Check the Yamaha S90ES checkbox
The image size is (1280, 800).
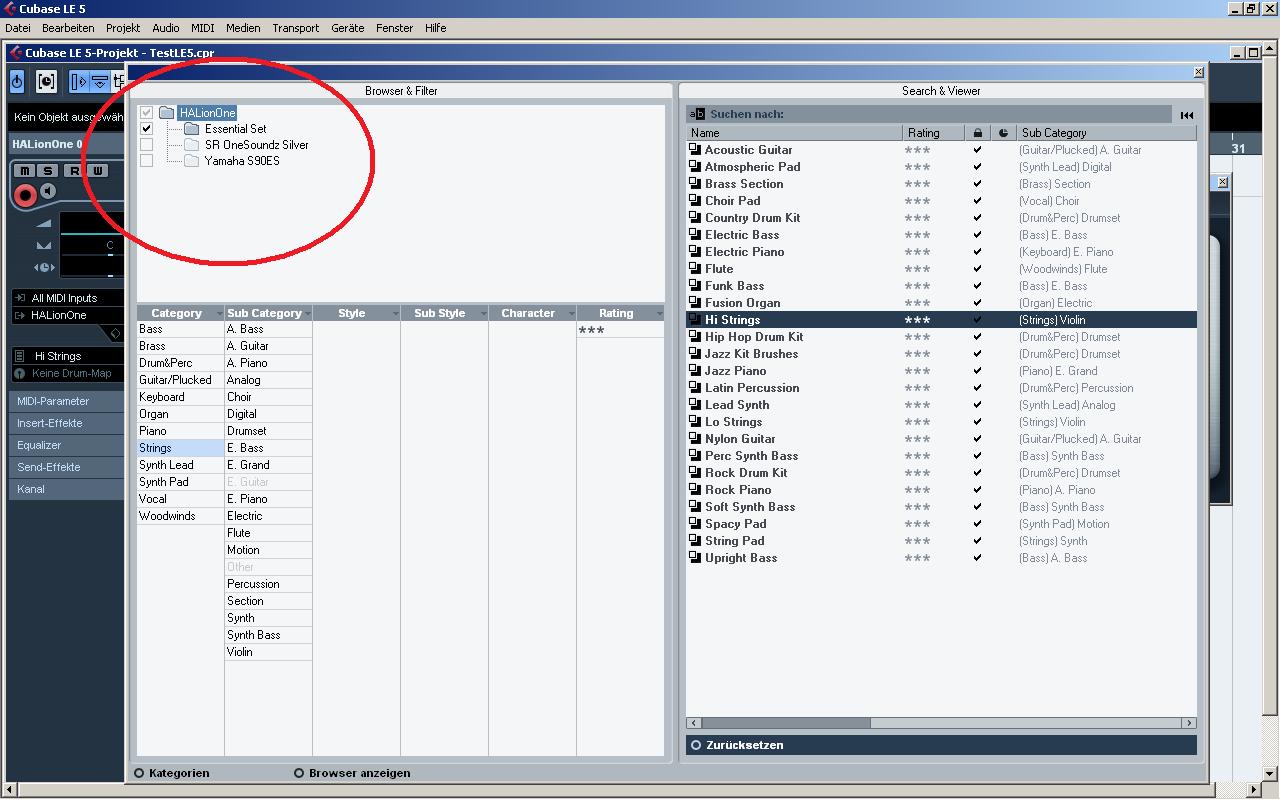coord(147,161)
